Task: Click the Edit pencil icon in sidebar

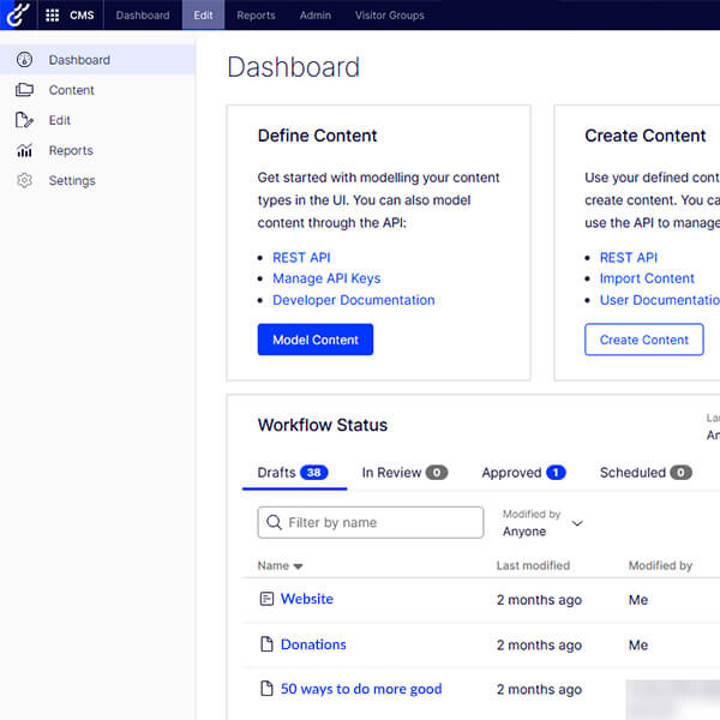Action: pyautogui.click(x=25, y=120)
